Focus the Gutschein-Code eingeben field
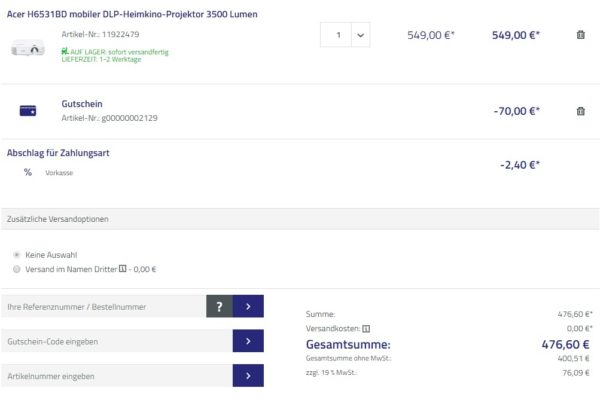The image size is (600, 400). [115, 341]
